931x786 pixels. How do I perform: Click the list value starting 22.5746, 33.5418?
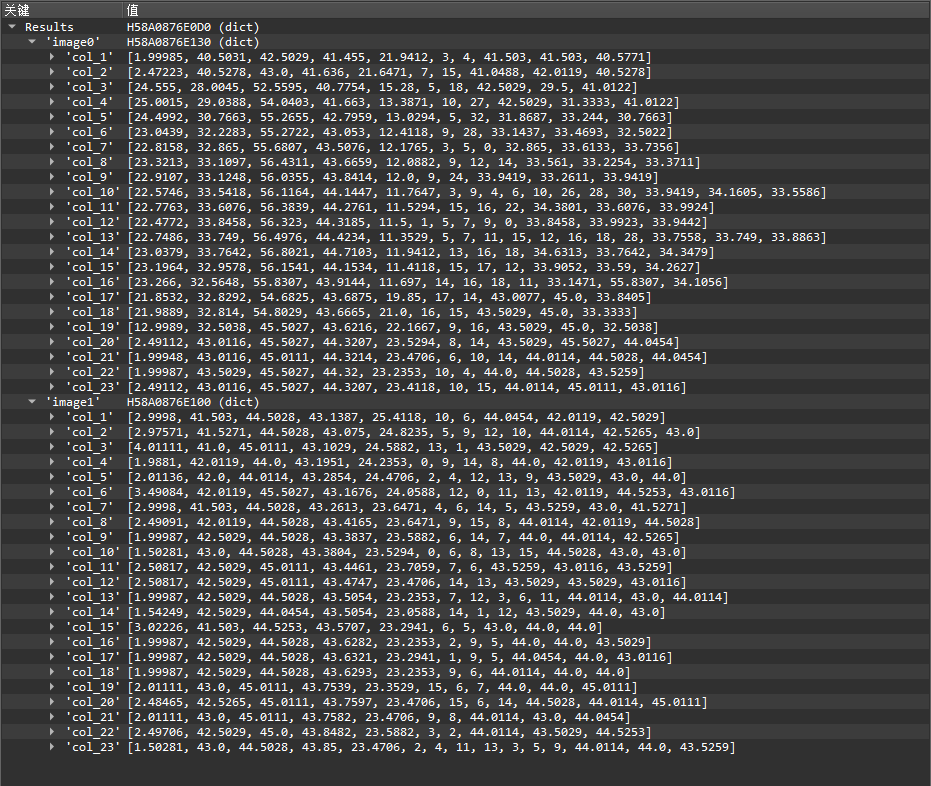477,192
